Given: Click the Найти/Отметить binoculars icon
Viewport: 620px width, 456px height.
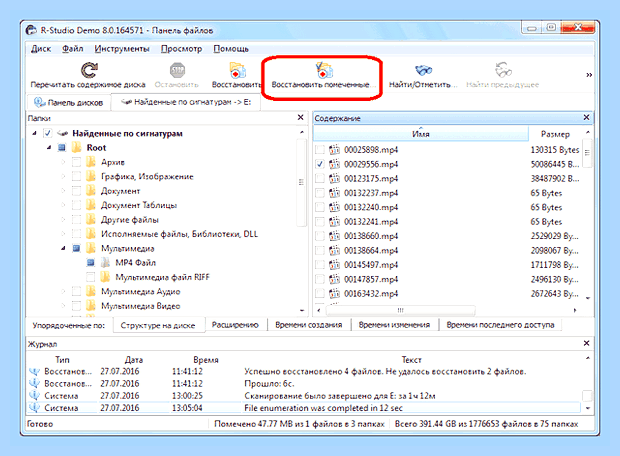Looking at the screenshot, I should tap(423, 70).
